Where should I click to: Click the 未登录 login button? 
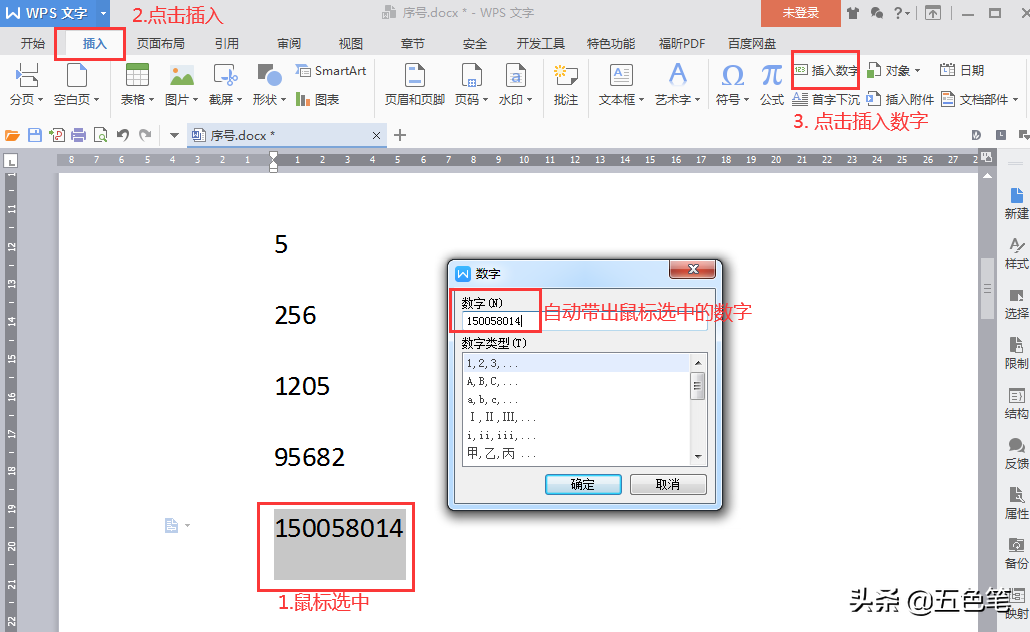(801, 13)
